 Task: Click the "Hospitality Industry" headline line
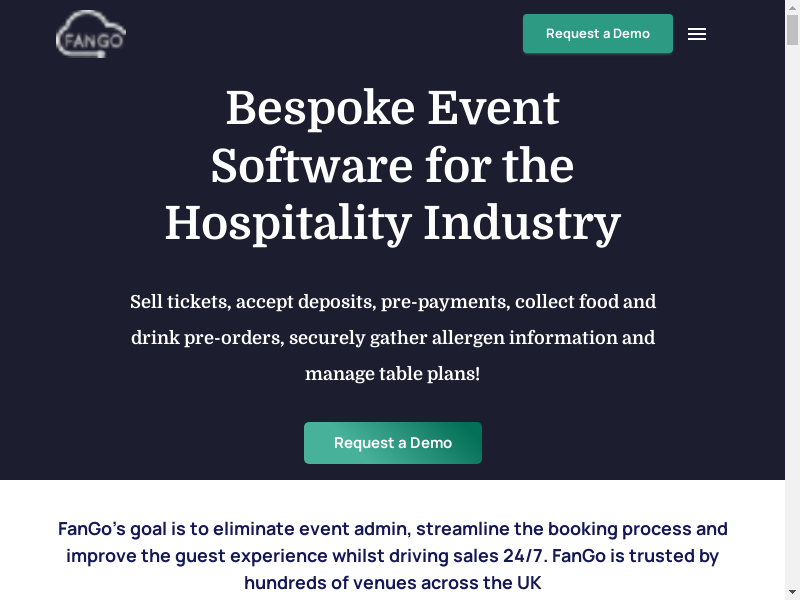pos(393,222)
